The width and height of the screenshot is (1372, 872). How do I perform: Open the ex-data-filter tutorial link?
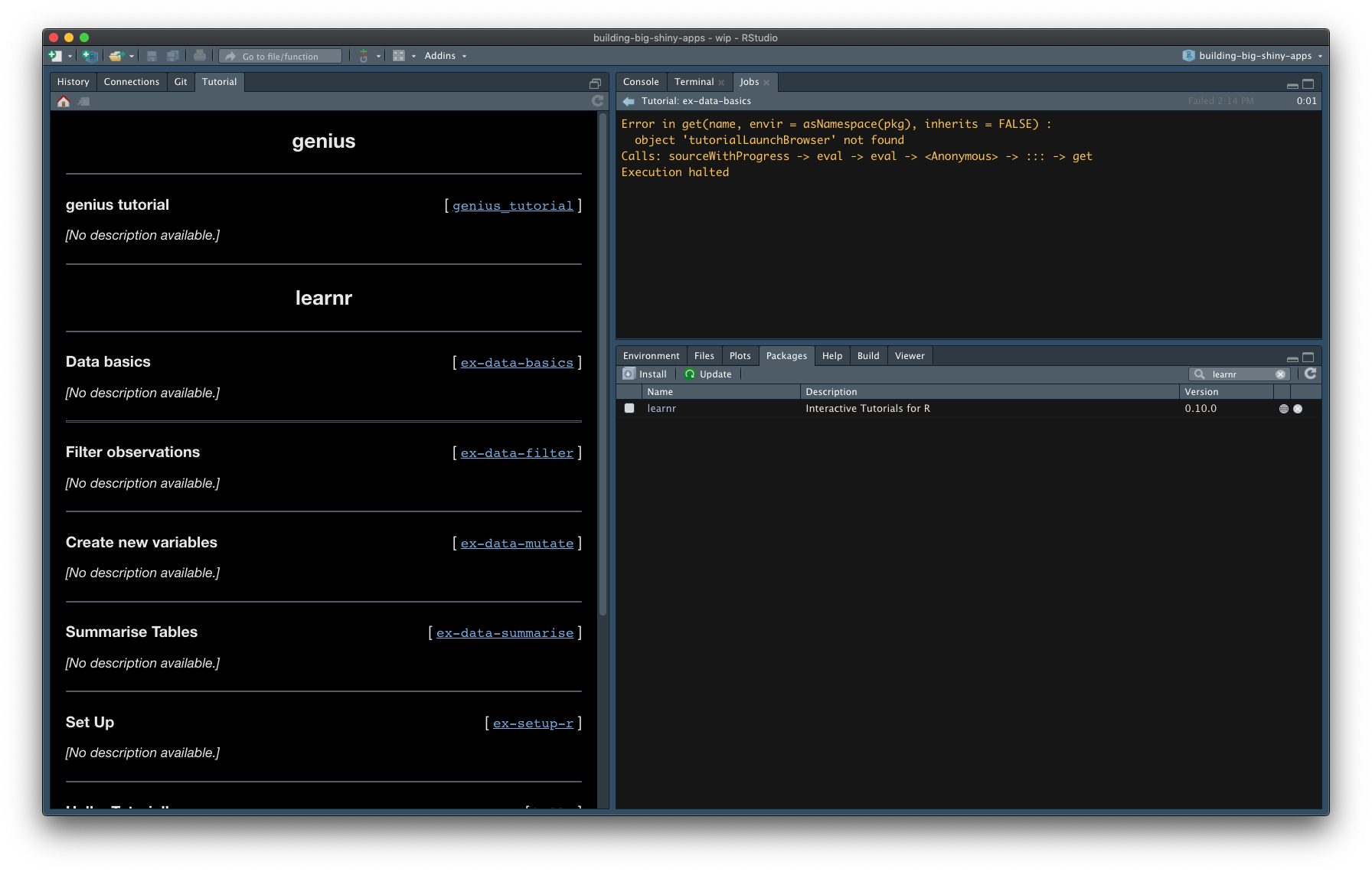[x=517, y=452]
